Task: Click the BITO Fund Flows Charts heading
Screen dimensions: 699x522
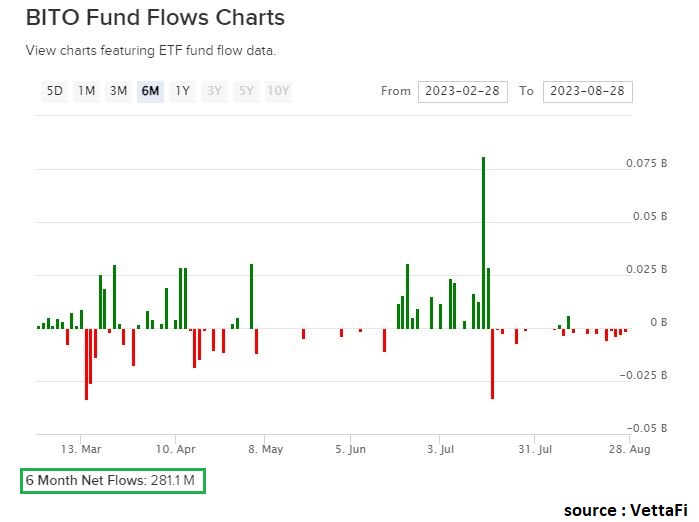Action: 155,18
